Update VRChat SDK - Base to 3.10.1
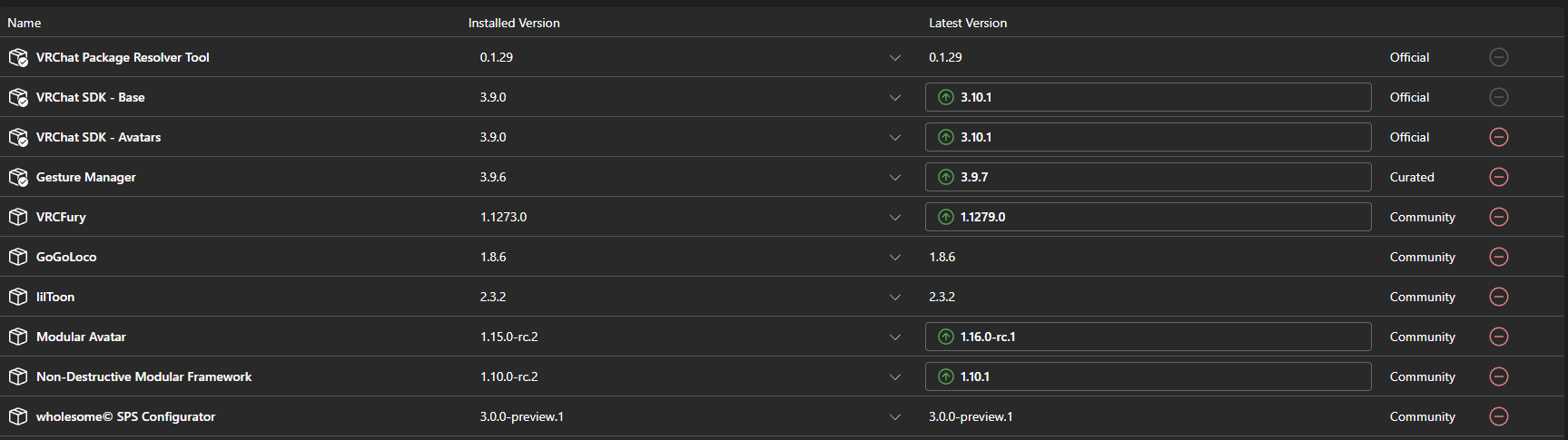The width and height of the screenshot is (1568, 440). tap(1148, 97)
